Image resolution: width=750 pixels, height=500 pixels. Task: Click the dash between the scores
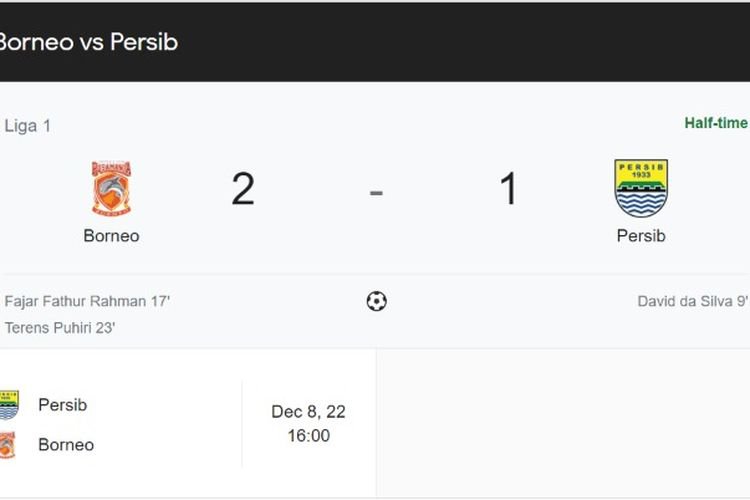[376, 190]
